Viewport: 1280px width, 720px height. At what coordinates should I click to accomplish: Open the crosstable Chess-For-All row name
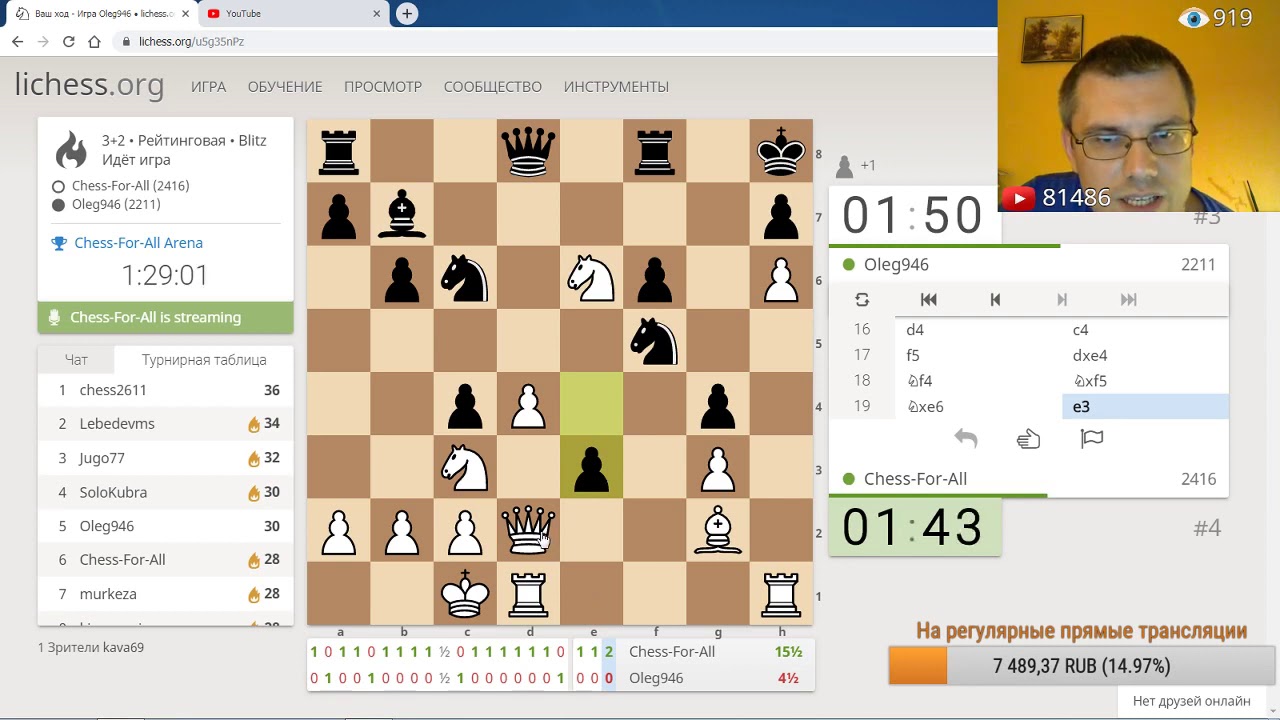[x=672, y=652]
